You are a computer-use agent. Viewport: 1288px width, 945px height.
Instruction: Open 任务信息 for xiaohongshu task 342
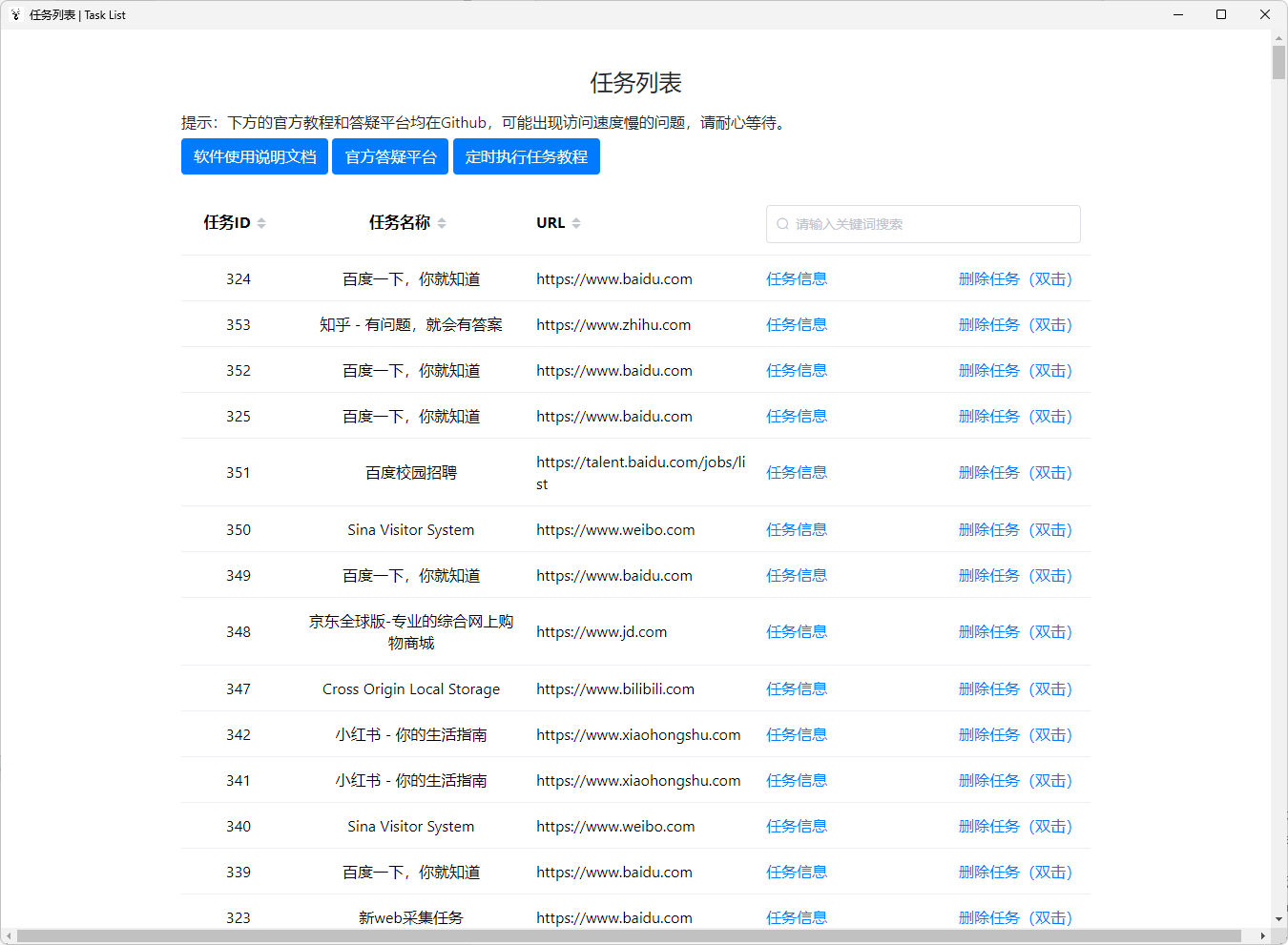(797, 734)
